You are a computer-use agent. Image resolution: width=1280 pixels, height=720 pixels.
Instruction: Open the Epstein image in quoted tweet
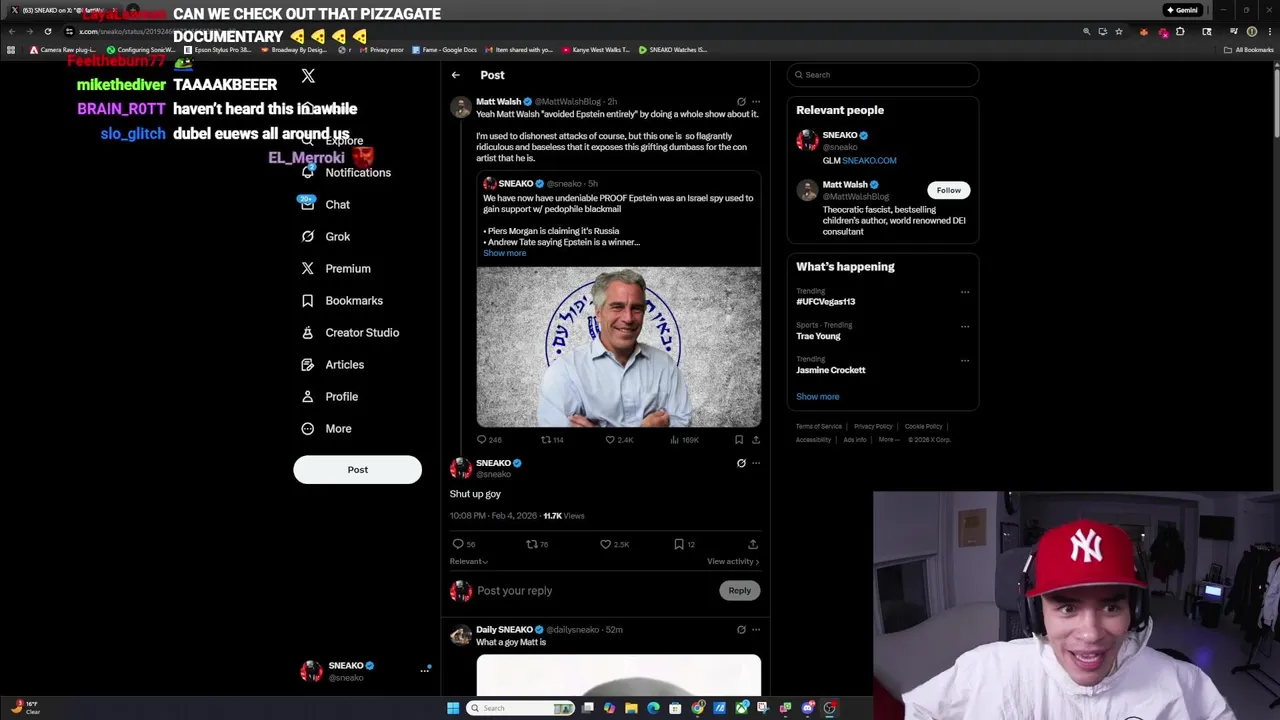[618, 346]
